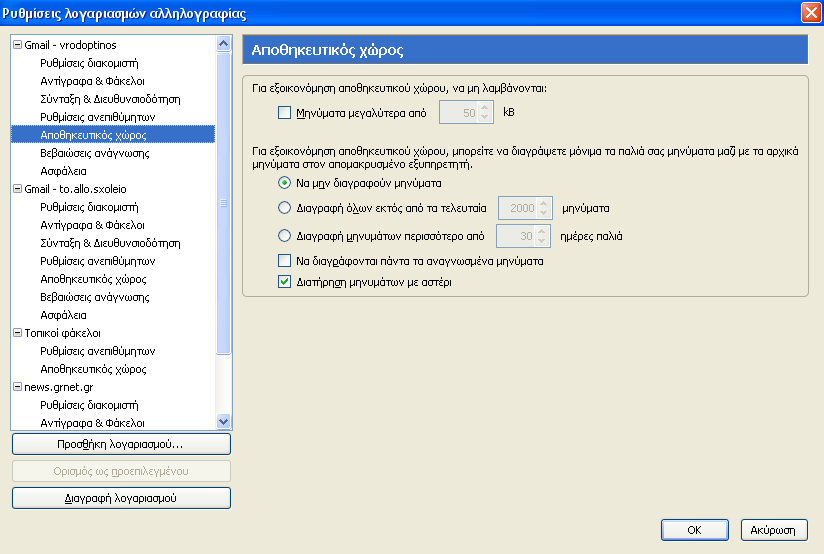Open Βεβαιώσεις ανάγνωσης under Gmail - to.allo.sxoleio
824x554 pixels.
coord(113,297)
